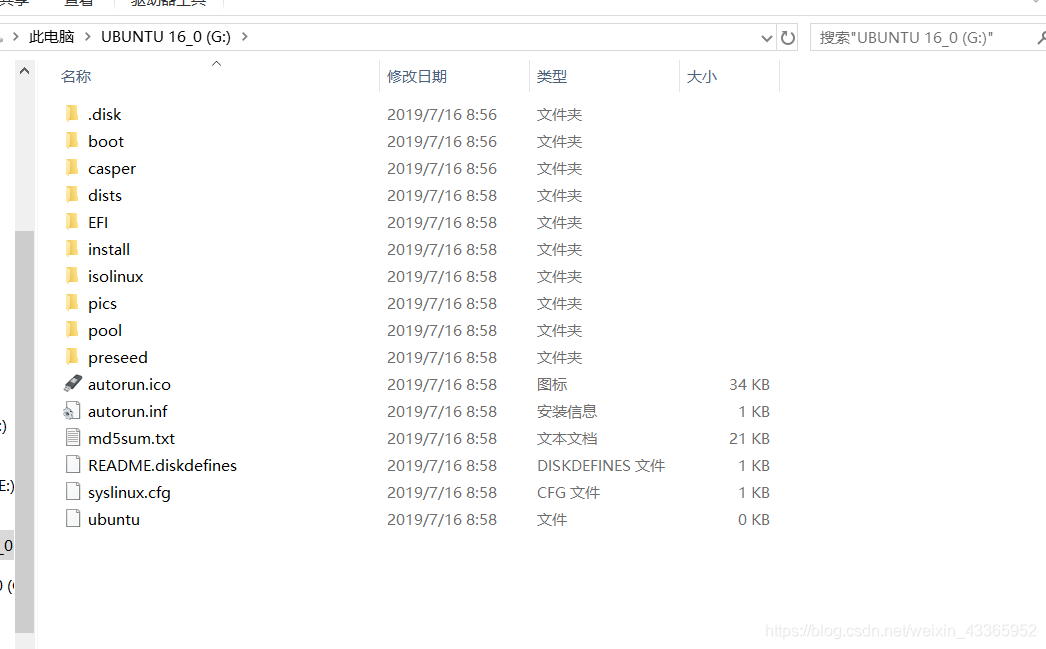Select the file name autorun.ico

point(129,384)
